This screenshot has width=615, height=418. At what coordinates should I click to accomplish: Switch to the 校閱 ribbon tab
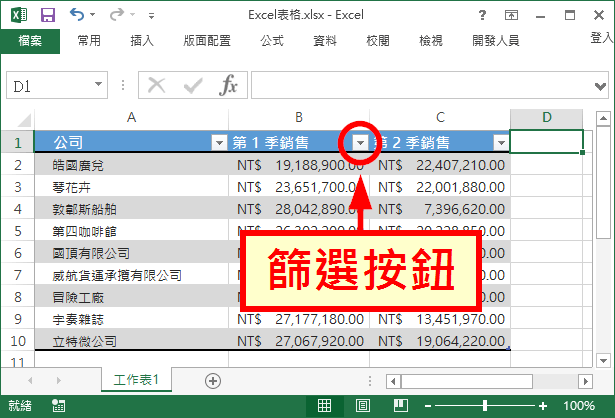tap(378, 41)
